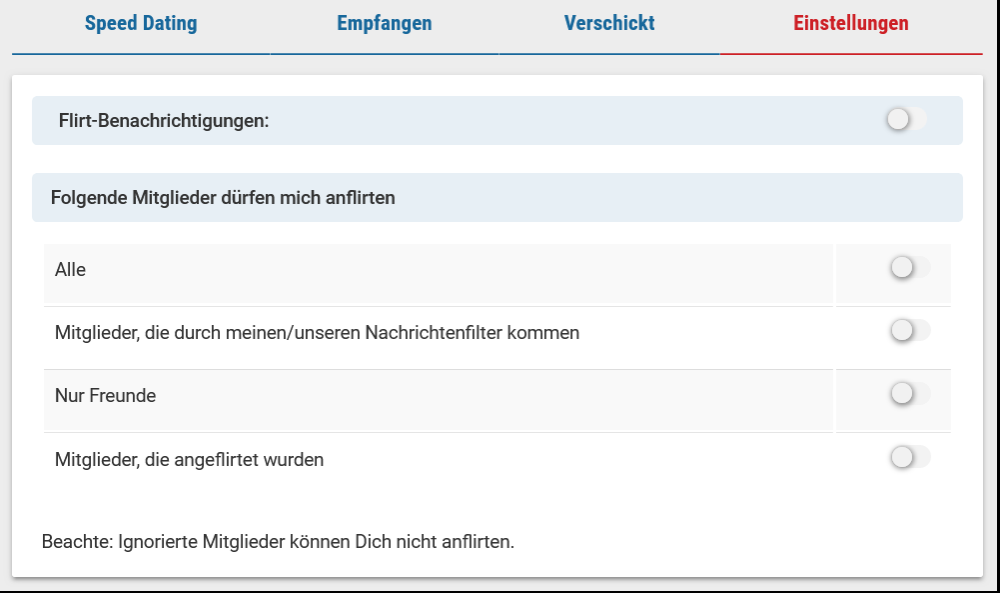This screenshot has height=593, width=1000.
Task: Click the Nur Freunde option label
Action: [105, 396]
